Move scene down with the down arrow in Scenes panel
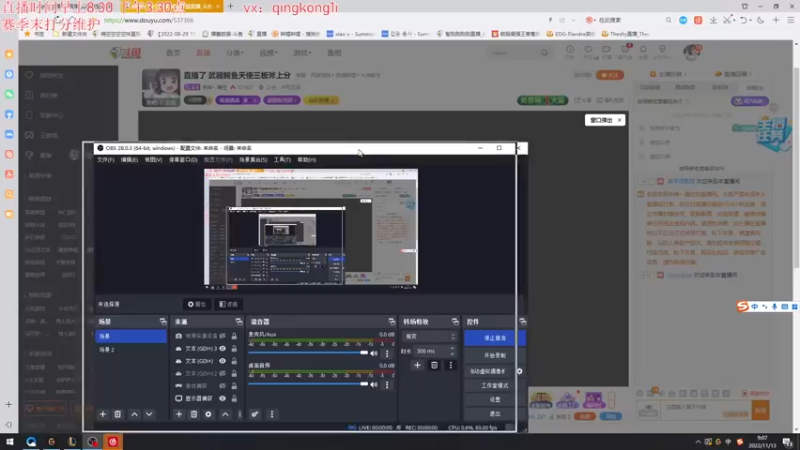Viewport: 800px width, 450px height. [x=149, y=414]
